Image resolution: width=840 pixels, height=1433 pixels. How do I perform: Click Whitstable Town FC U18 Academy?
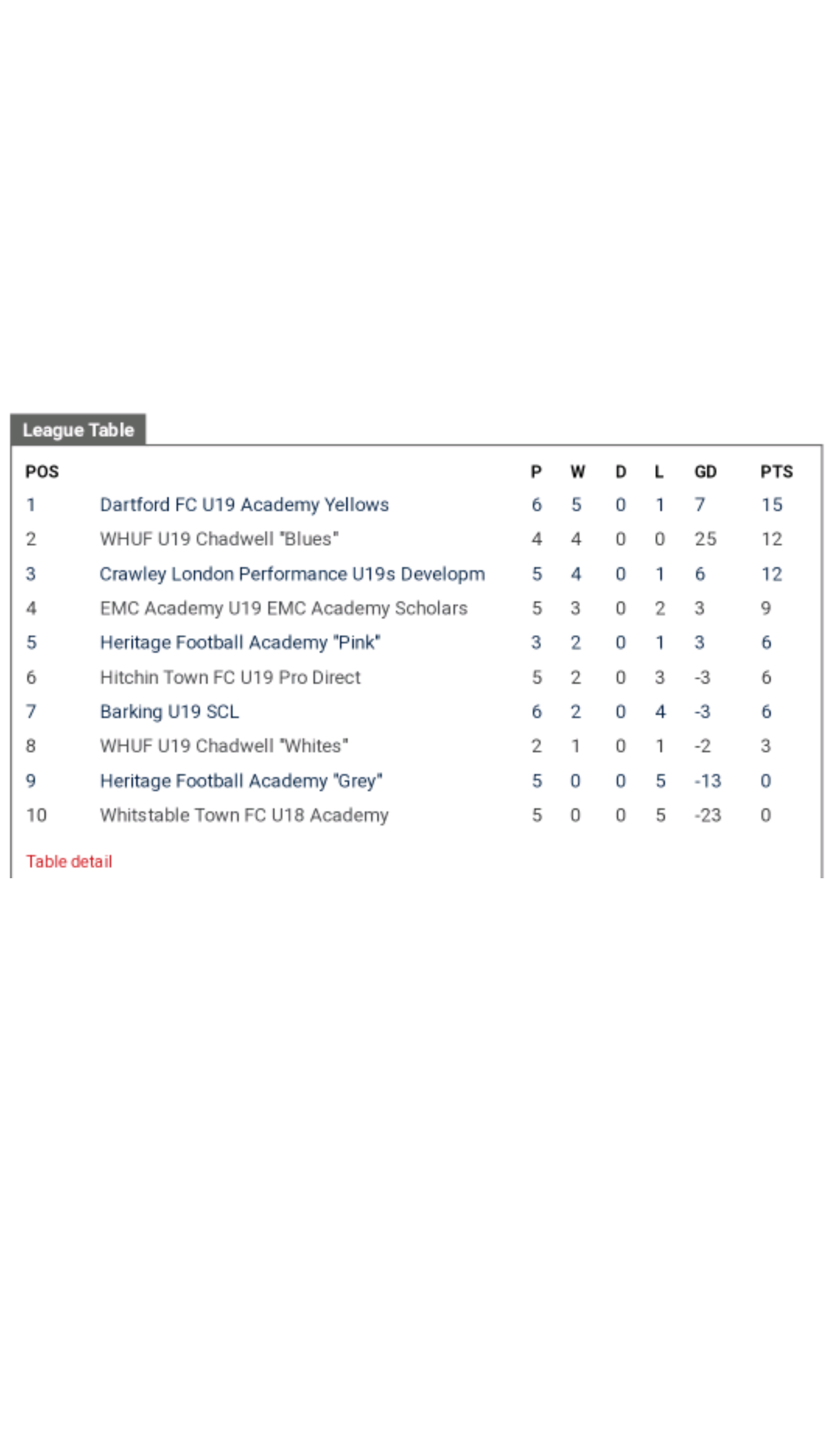[x=244, y=815]
